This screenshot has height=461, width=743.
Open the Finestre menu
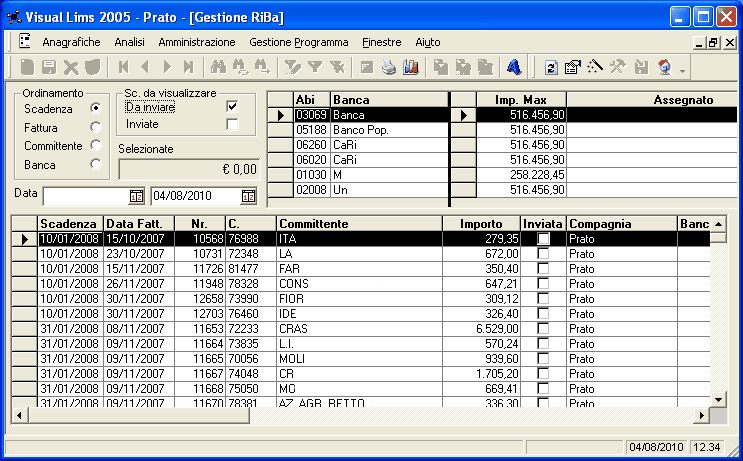382,42
